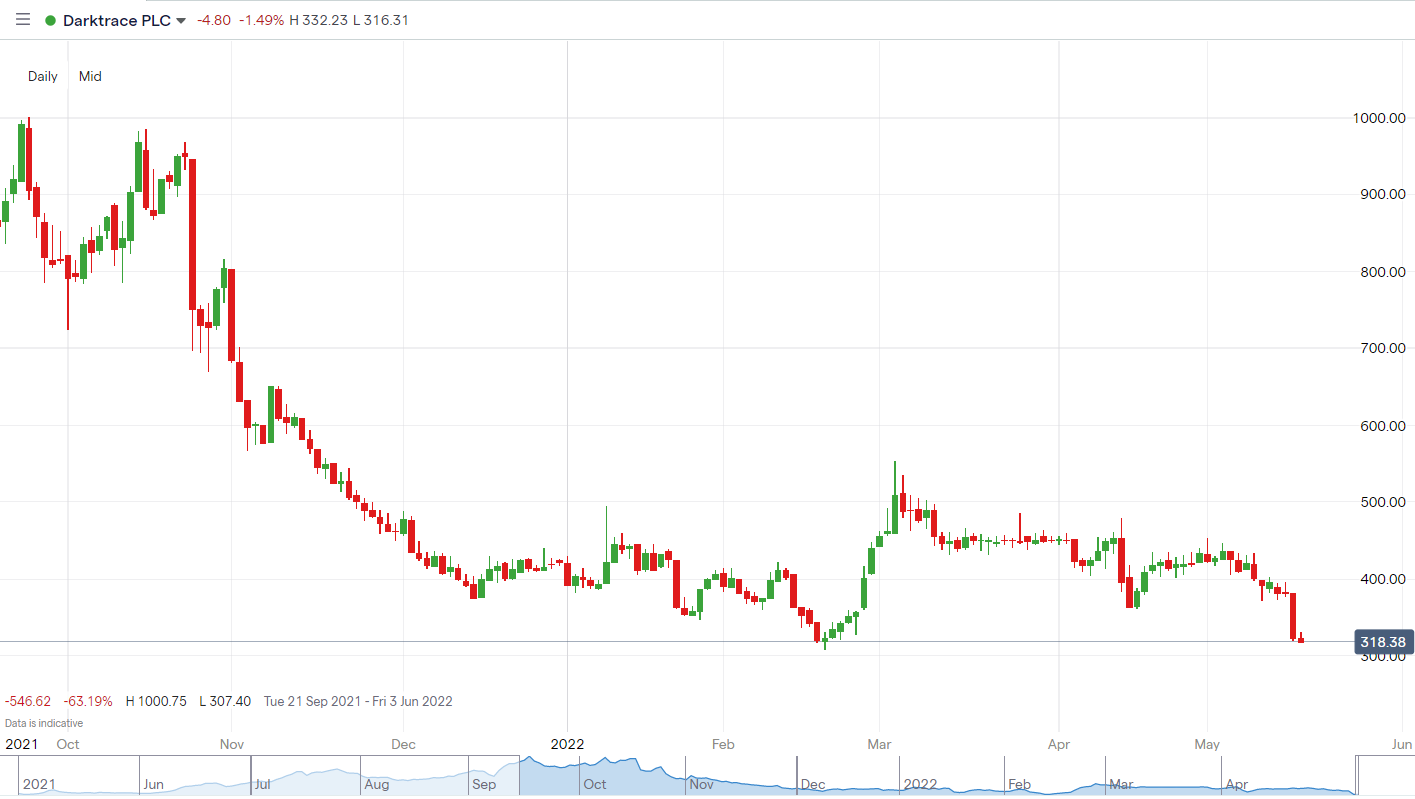The width and height of the screenshot is (1415, 799).
Task: Select the 2022 label on the main time axis
Action: point(568,744)
